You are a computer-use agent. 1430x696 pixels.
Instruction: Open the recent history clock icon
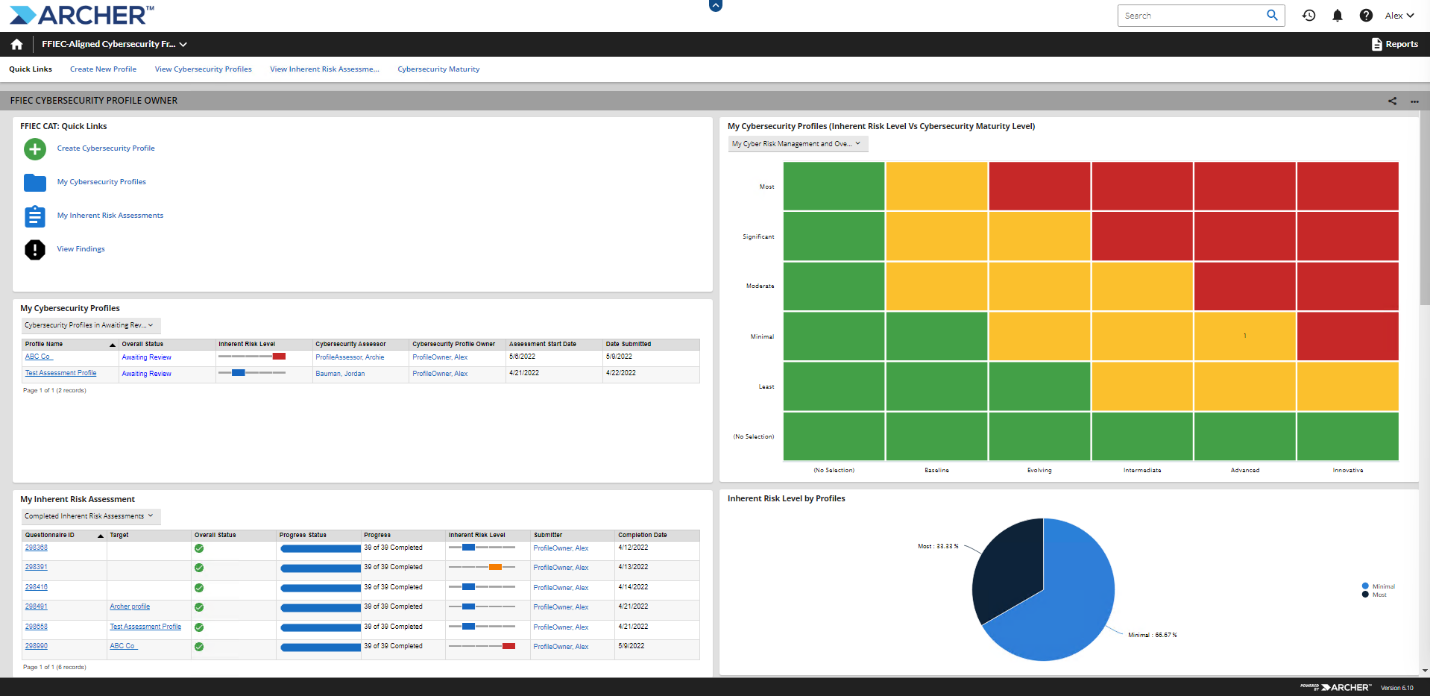point(1308,16)
